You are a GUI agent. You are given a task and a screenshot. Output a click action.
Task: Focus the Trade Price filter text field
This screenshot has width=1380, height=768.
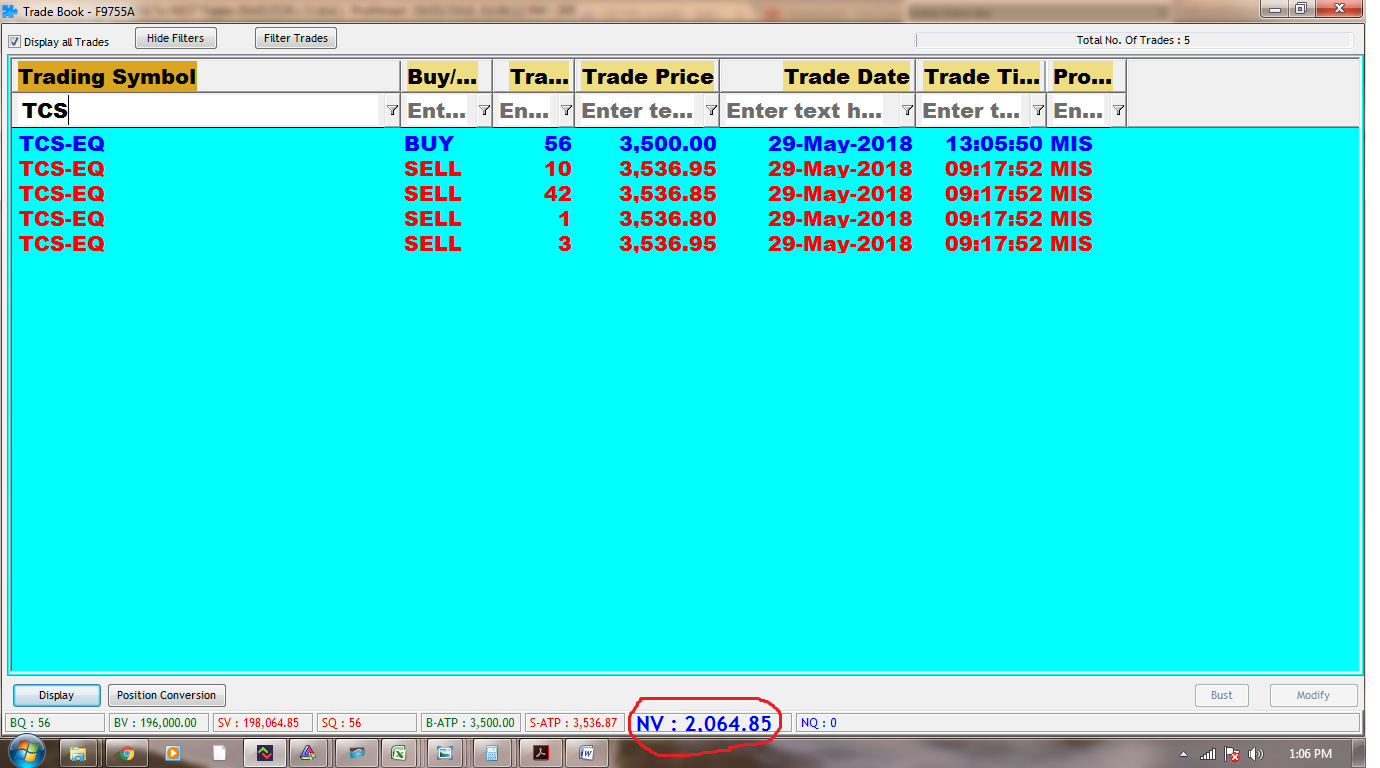(x=640, y=110)
